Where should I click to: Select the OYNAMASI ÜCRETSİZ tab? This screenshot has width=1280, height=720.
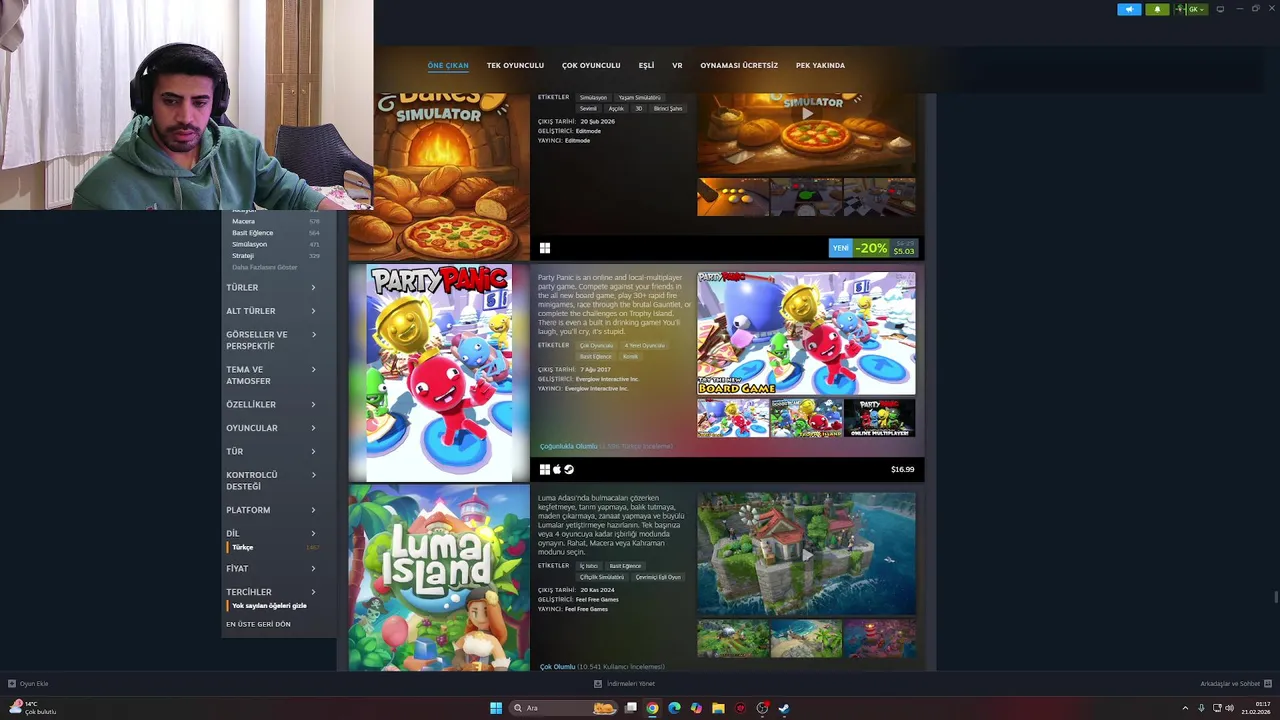739,65
